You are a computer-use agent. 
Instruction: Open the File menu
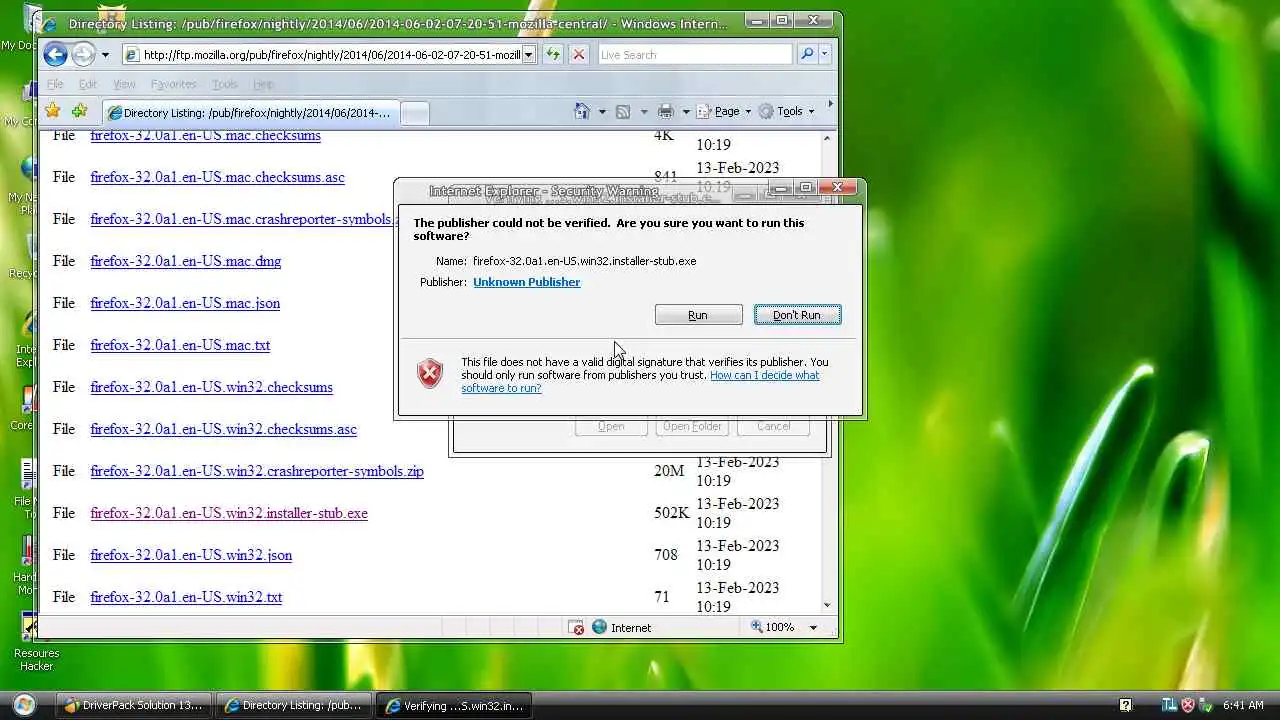(55, 84)
